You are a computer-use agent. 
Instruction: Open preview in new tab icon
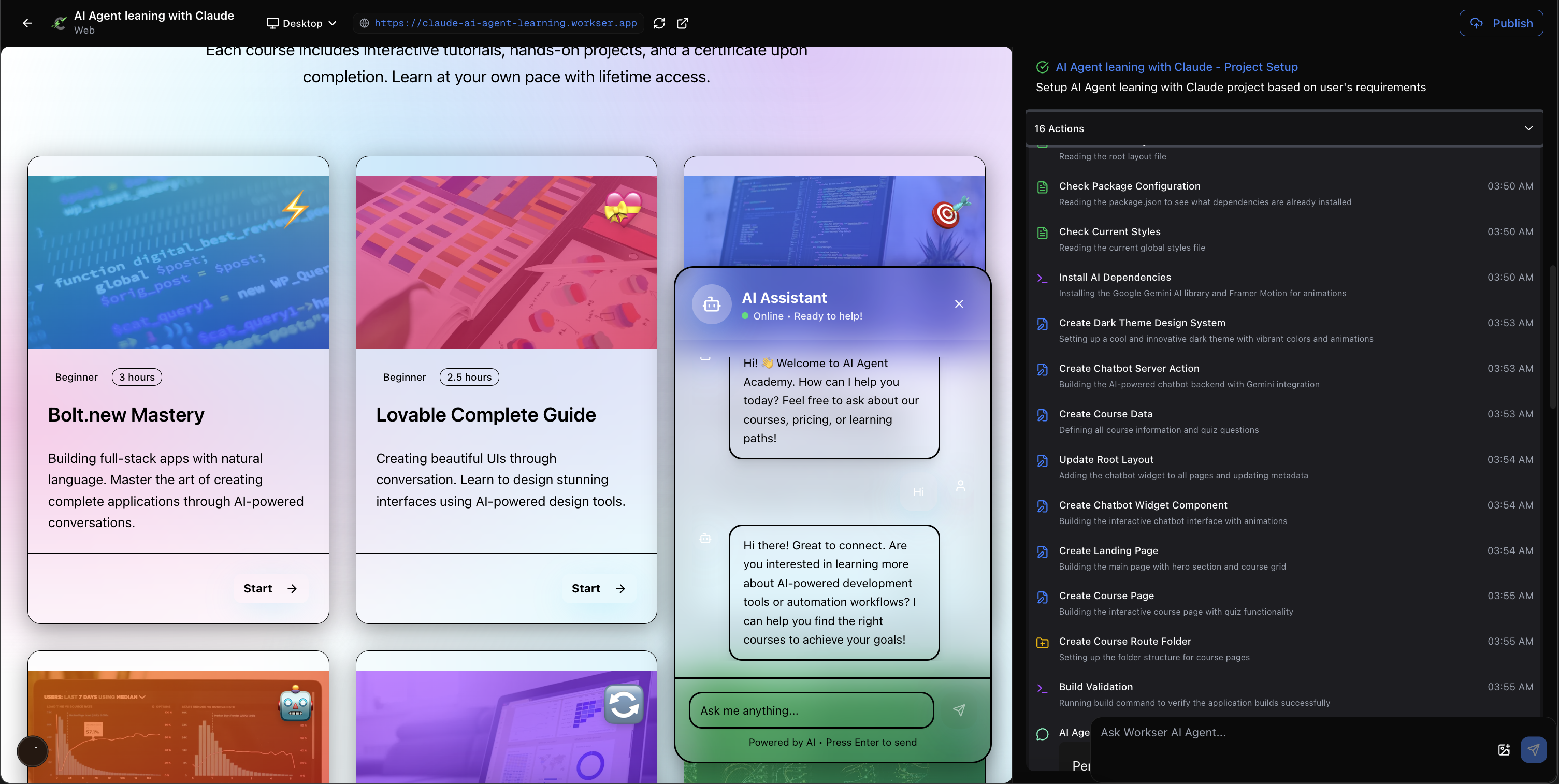(x=682, y=23)
